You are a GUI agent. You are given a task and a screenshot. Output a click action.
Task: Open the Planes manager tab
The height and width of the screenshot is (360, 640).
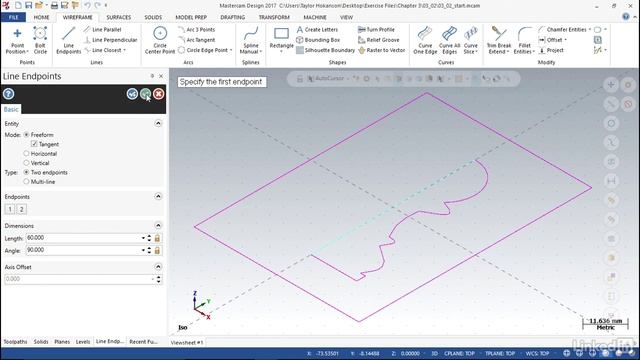(62, 342)
